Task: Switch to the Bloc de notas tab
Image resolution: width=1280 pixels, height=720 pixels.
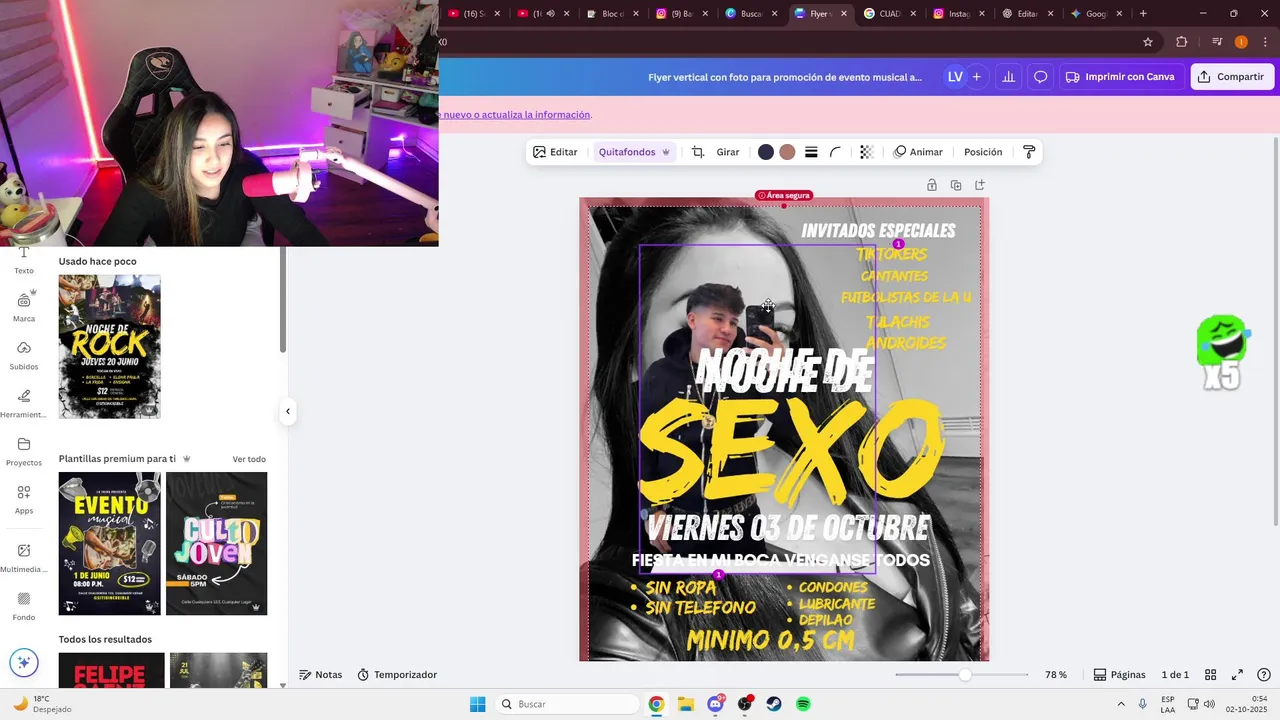Action: pyautogui.click(x=611, y=14)
